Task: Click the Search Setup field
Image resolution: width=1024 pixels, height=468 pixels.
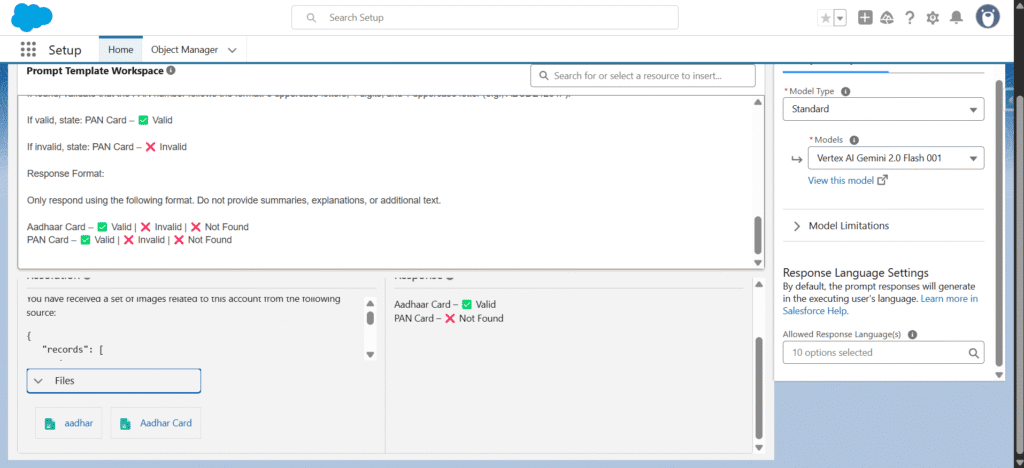Action: coord(485,18)
